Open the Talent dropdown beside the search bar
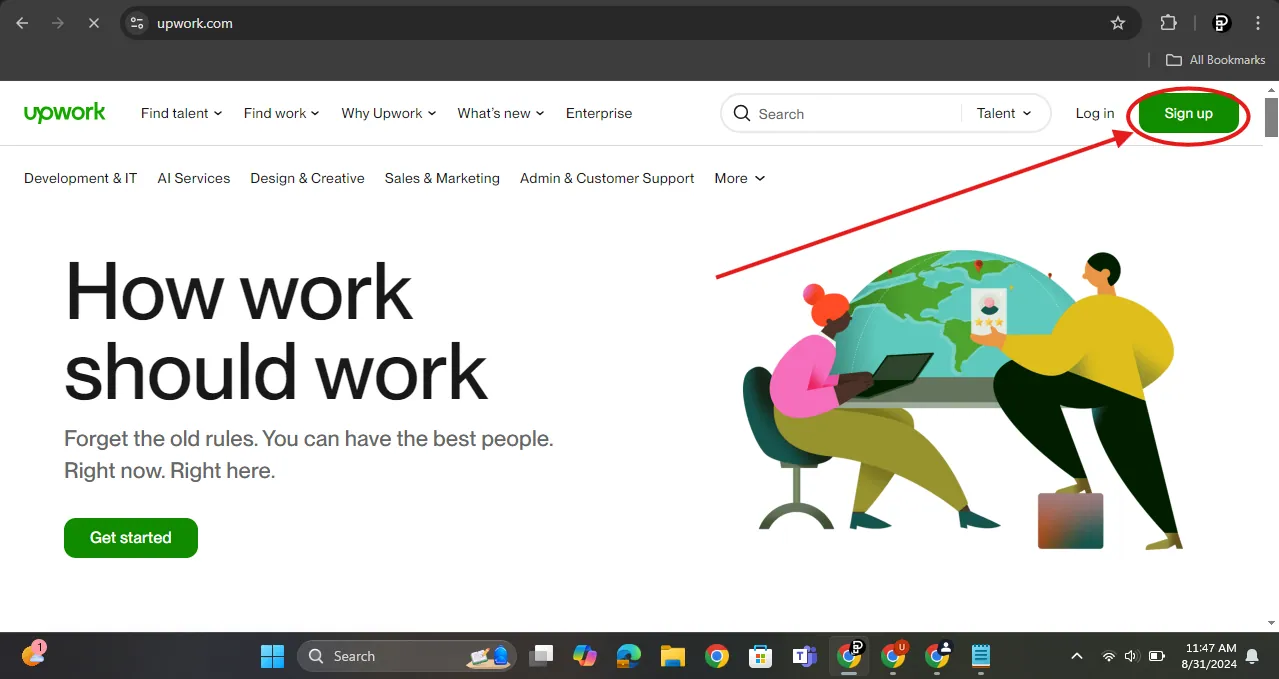1279x679 pixels. pyautogui.click(x=1003, y=113)
